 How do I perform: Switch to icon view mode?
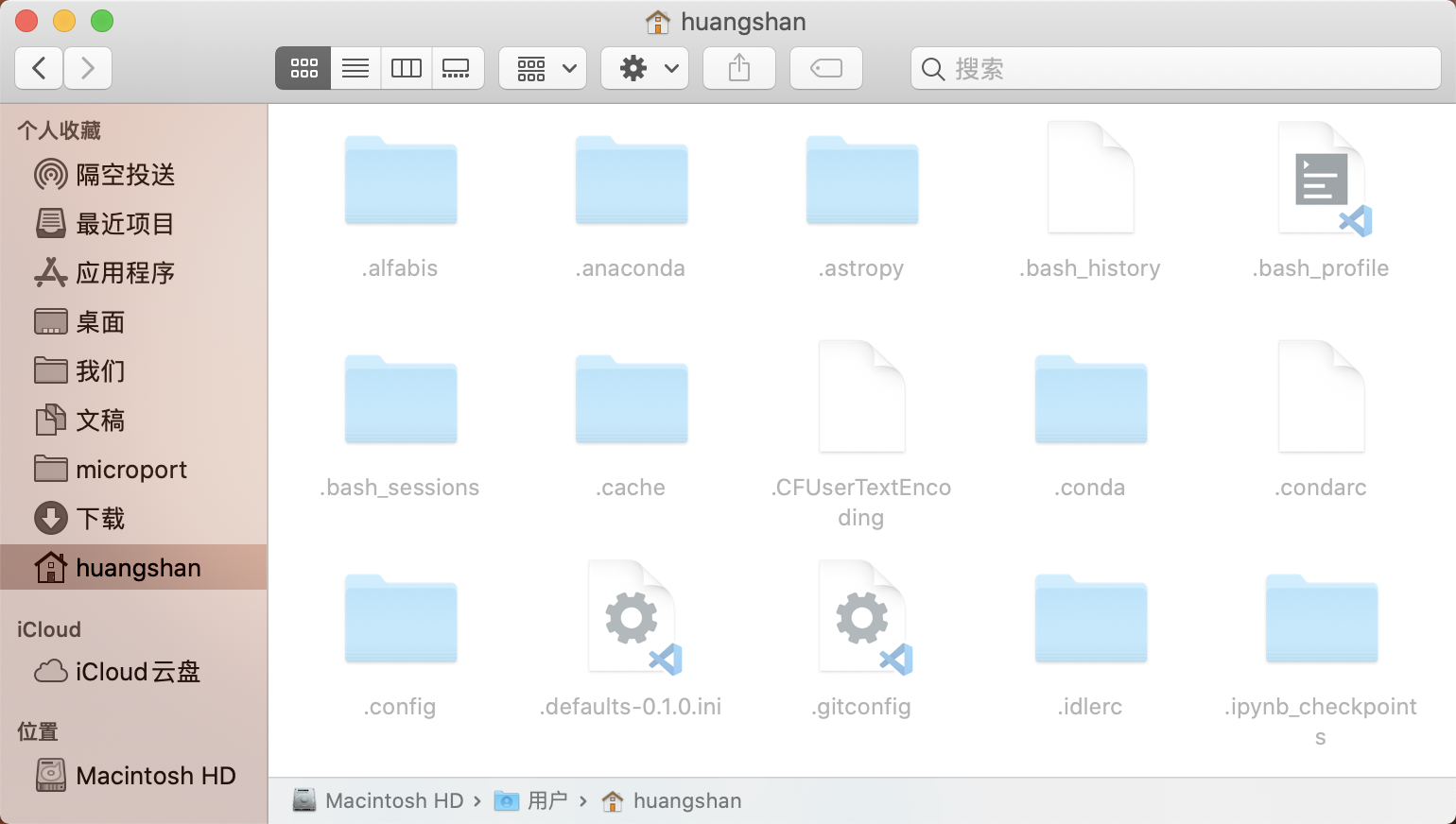point(303,68)
